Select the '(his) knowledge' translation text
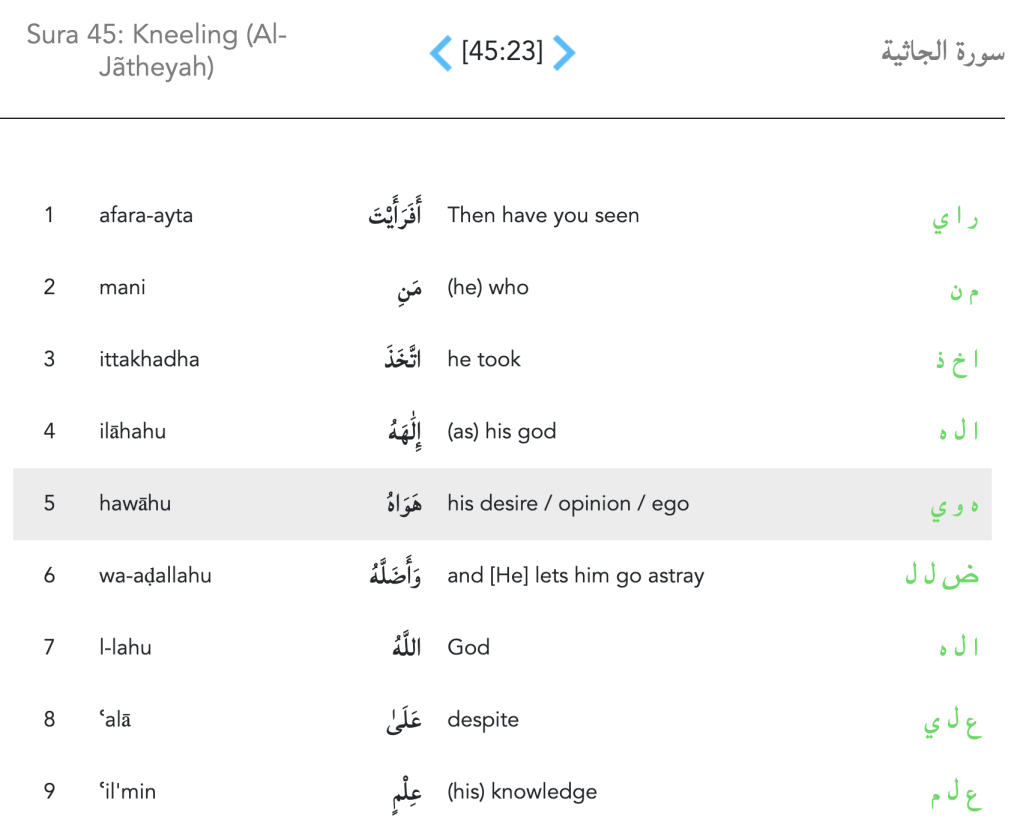 click(x=522, y=792)
